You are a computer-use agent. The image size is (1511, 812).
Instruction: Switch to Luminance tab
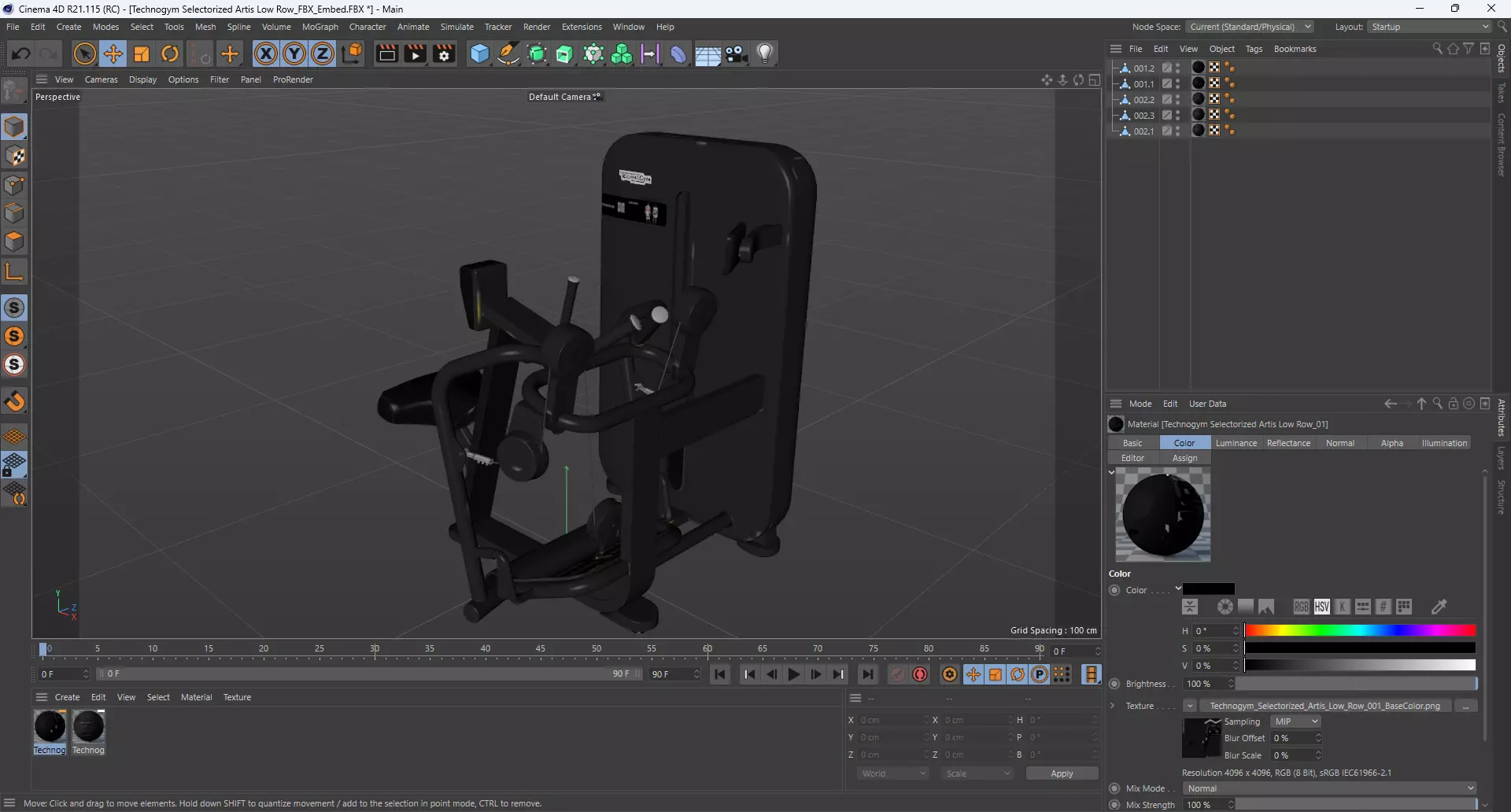(1236, 443)
